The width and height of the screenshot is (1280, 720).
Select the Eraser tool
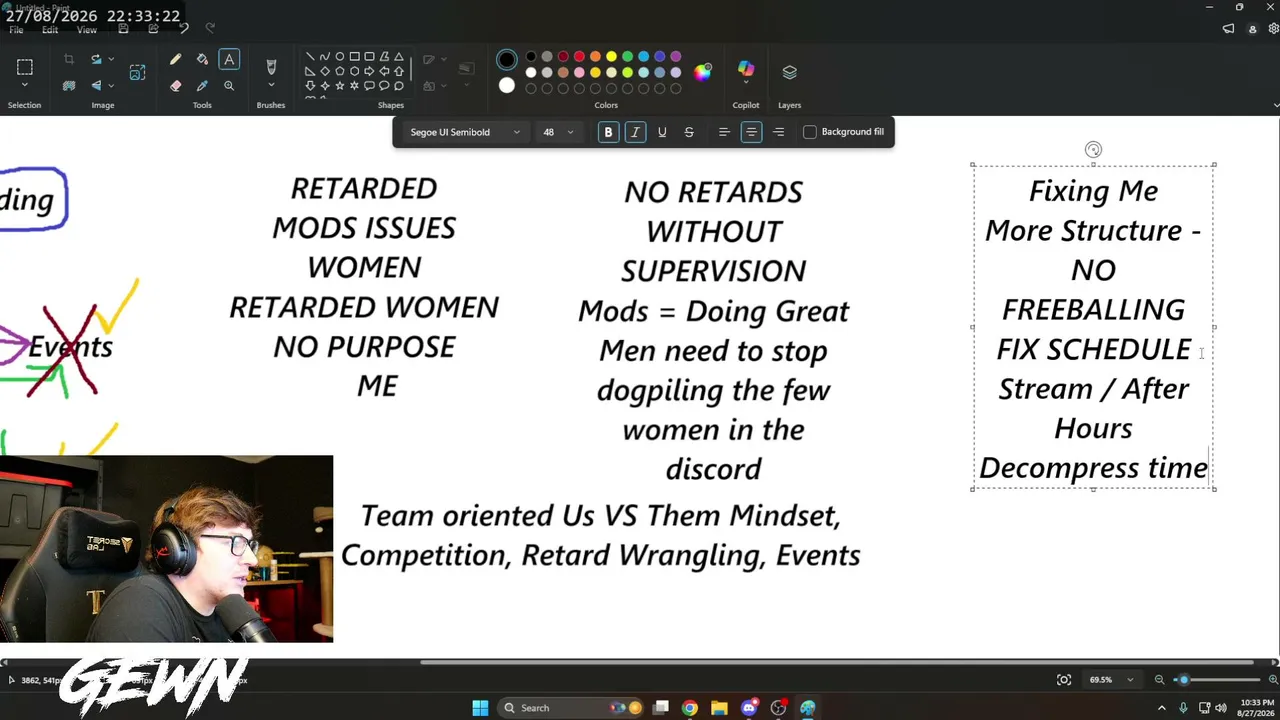click(x=175, y=86)
